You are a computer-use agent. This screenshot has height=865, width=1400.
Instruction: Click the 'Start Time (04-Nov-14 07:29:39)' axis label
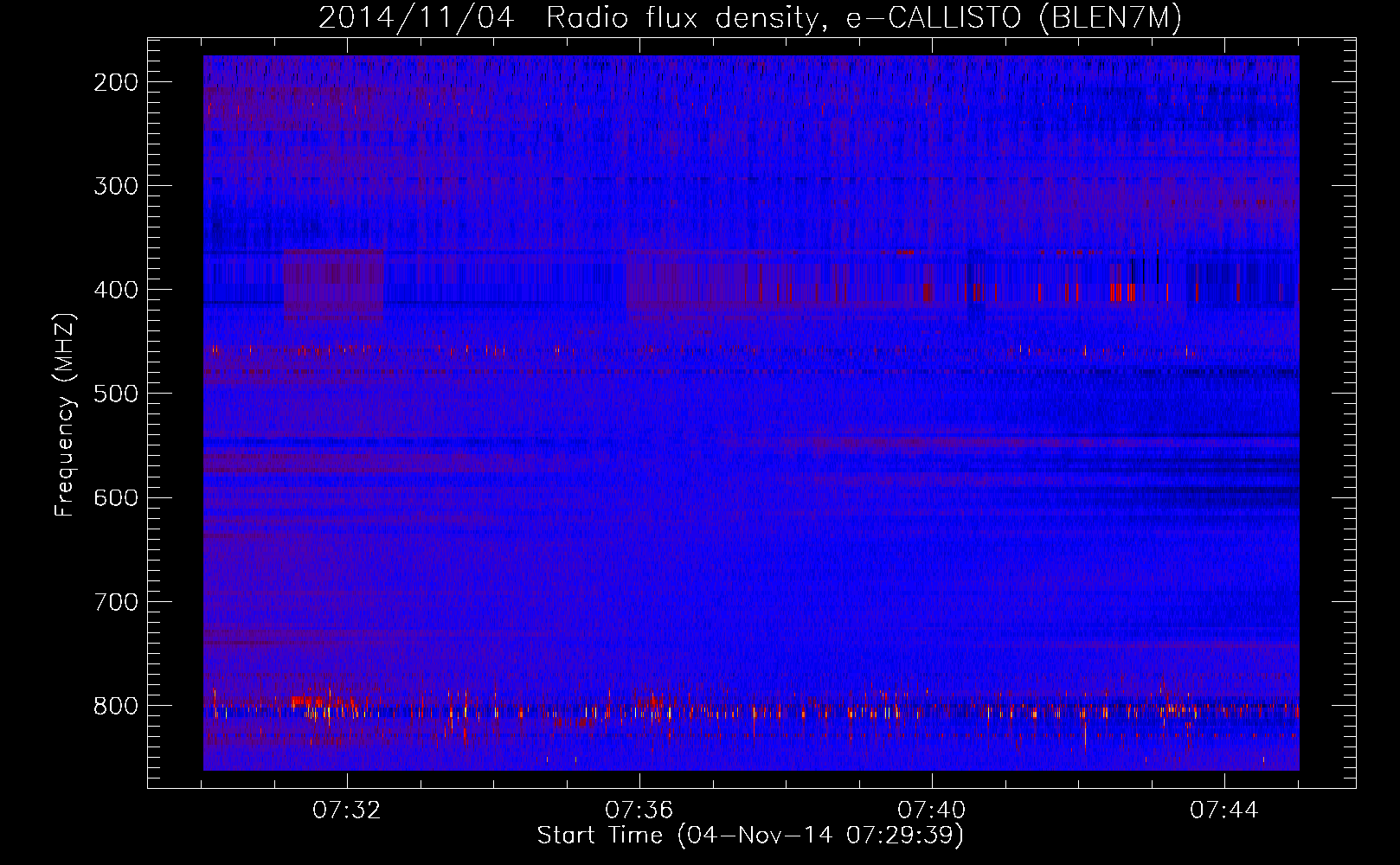coord(750,835)
